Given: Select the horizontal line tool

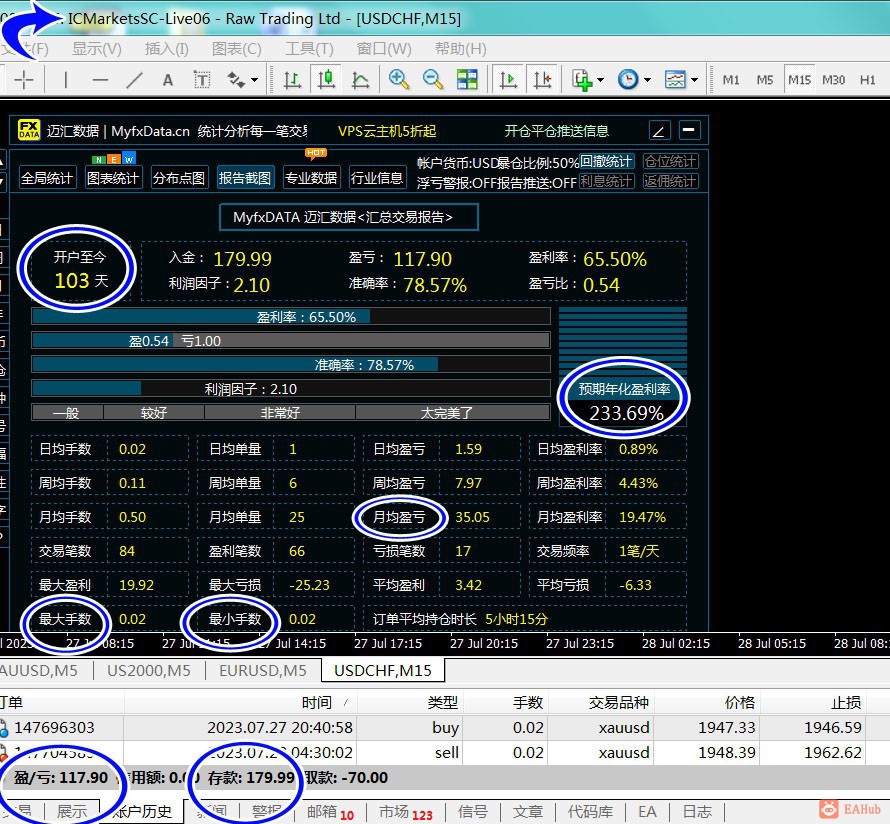Looking at the screenshot, I should tap(100, 80).
